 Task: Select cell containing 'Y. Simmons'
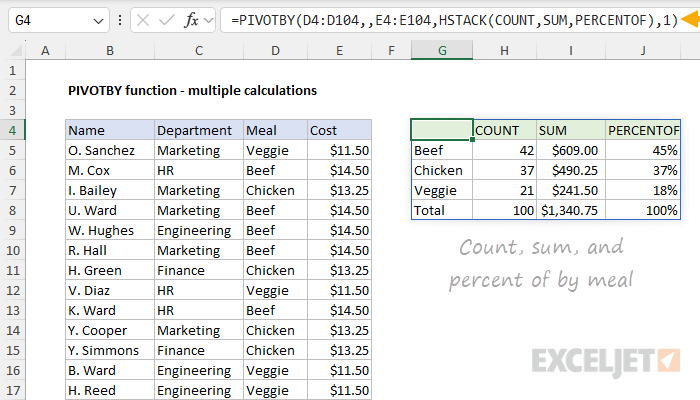coord(110,350)
